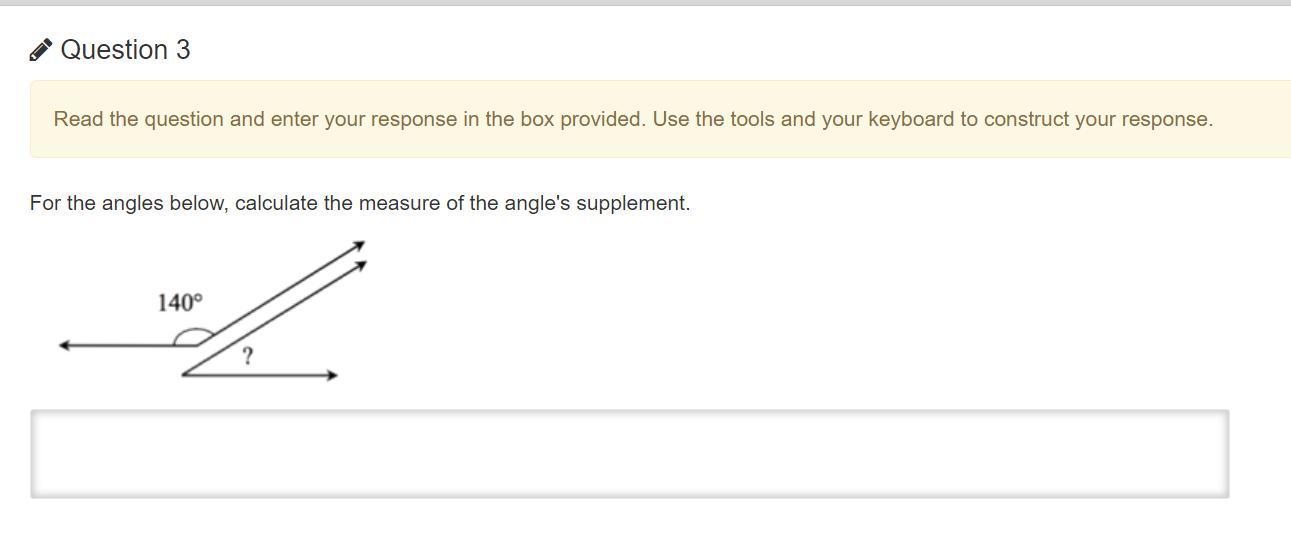Viewport: 1291px width, 544px height.
Task: Click the vertex of the 140° angle
Action: tap(200, 345)
